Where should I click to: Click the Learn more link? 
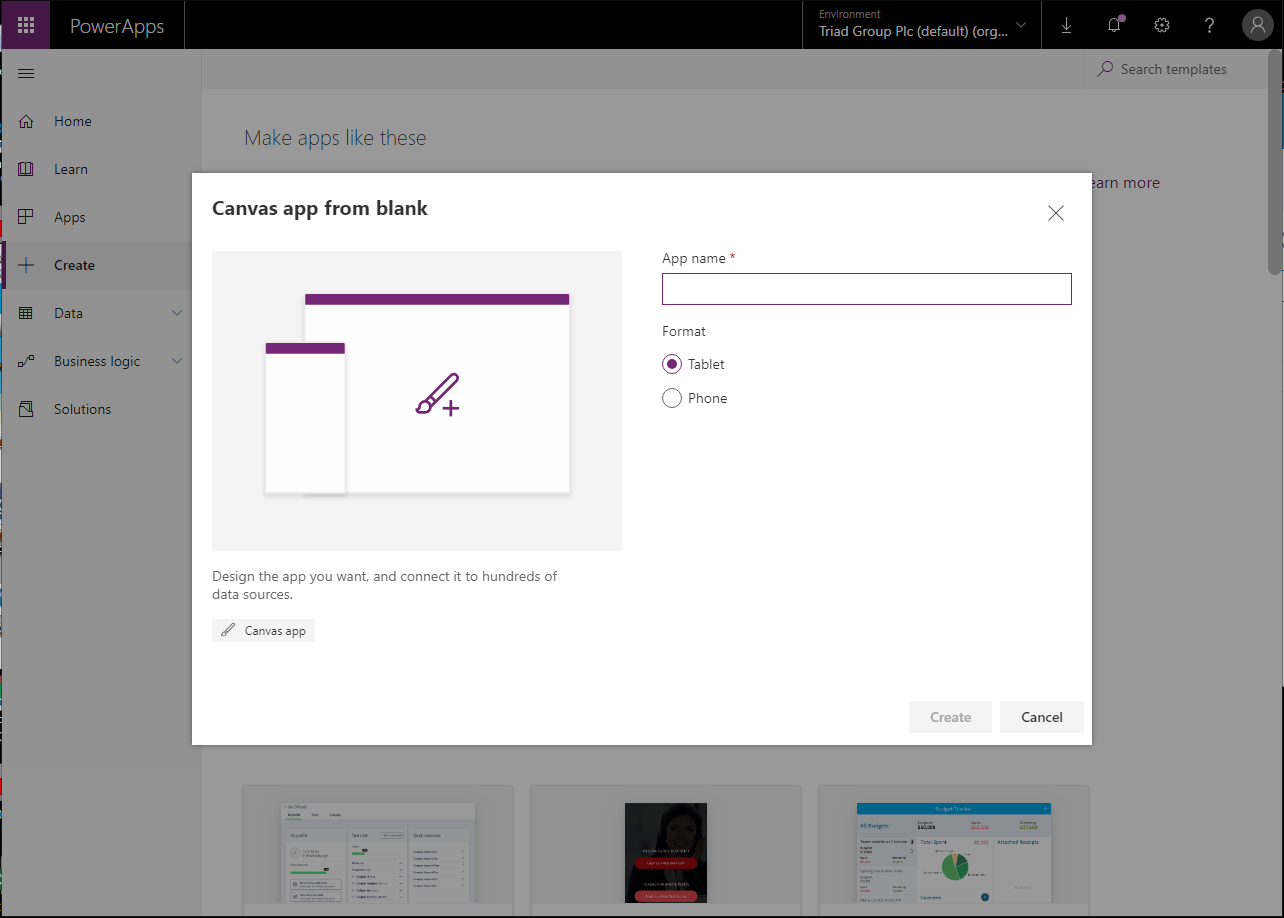[1124, 183]
